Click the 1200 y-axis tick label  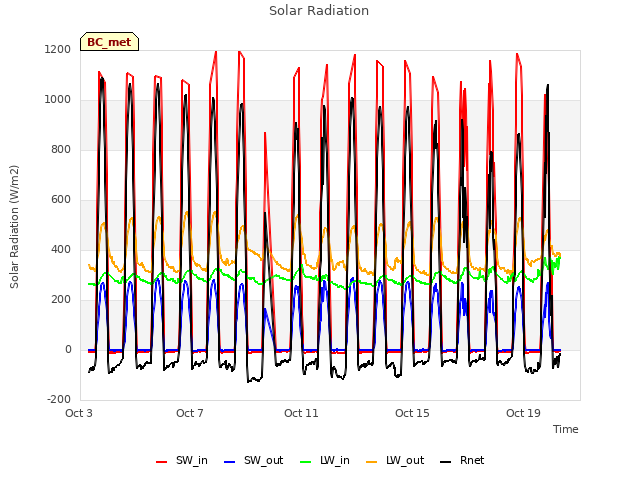pyautogui.click(x=58, y=49)
